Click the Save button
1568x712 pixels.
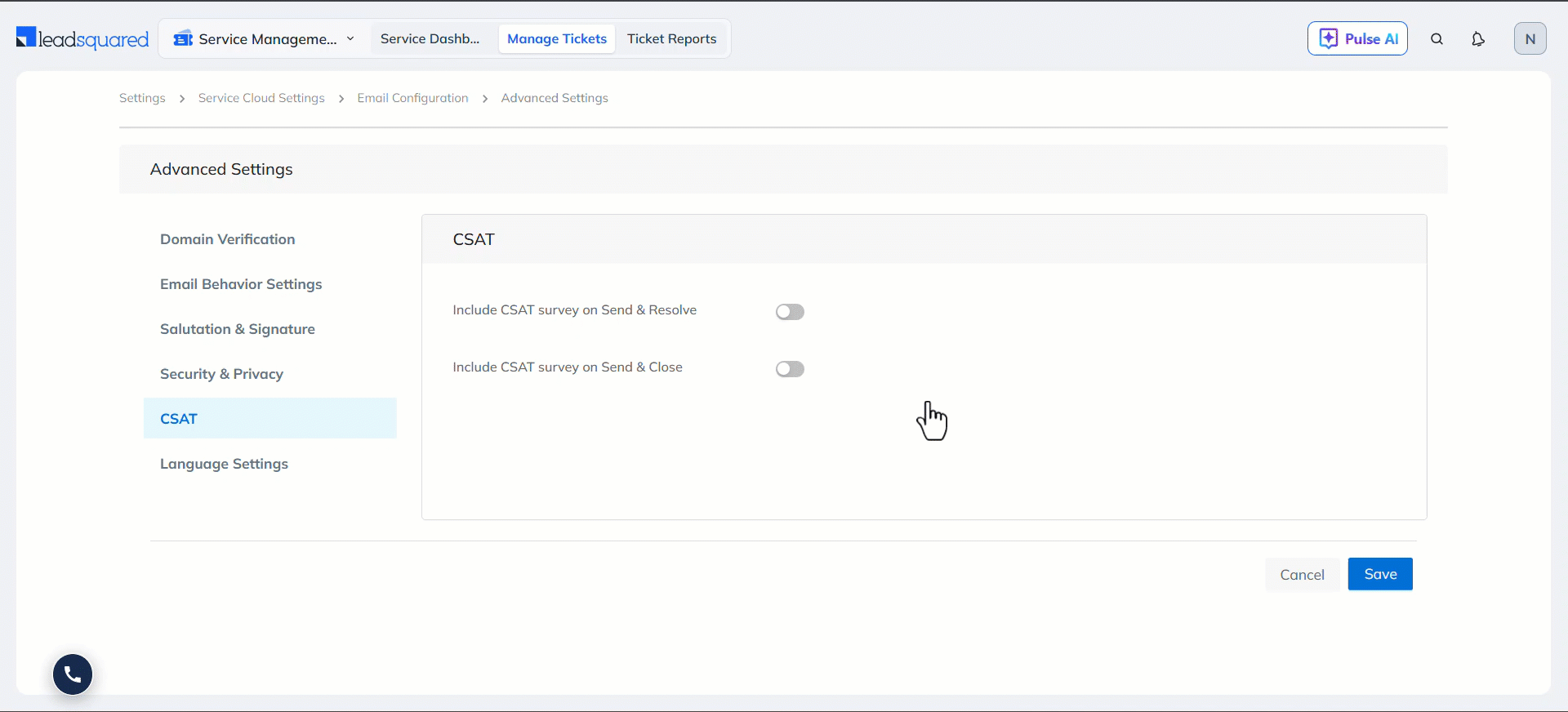tap(1380, 574)
